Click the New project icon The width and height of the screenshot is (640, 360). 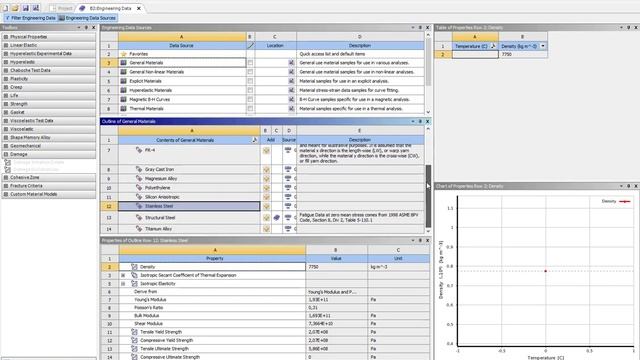pos(5,8)
